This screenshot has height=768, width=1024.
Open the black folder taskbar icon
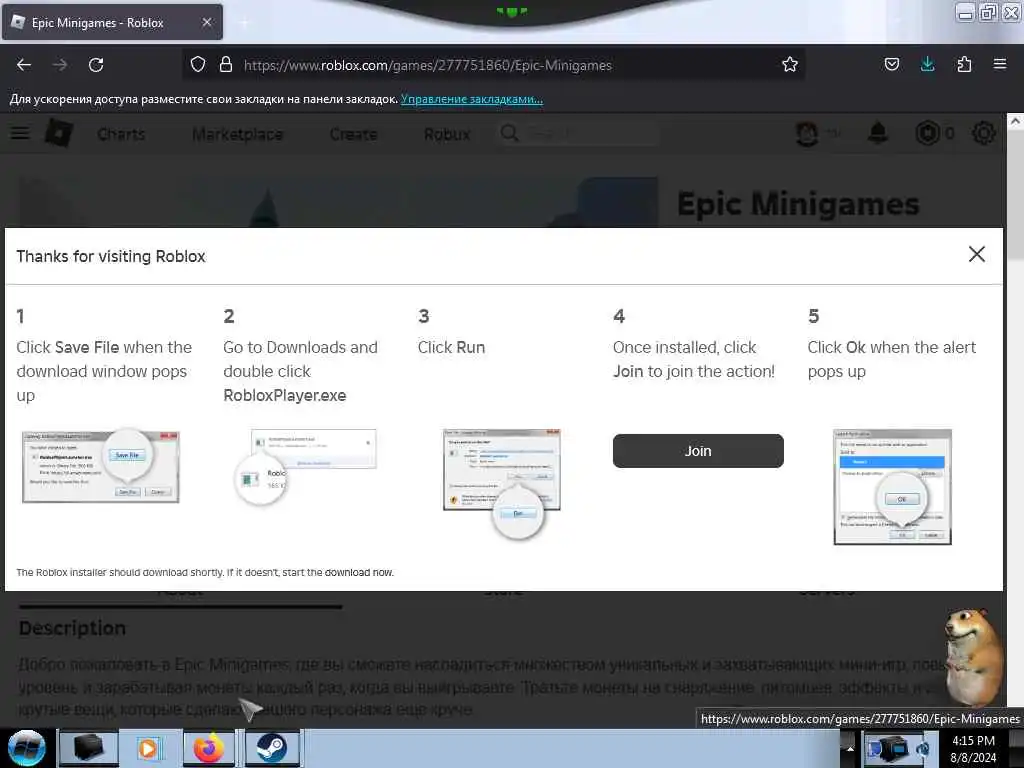(x=88, y=748)
